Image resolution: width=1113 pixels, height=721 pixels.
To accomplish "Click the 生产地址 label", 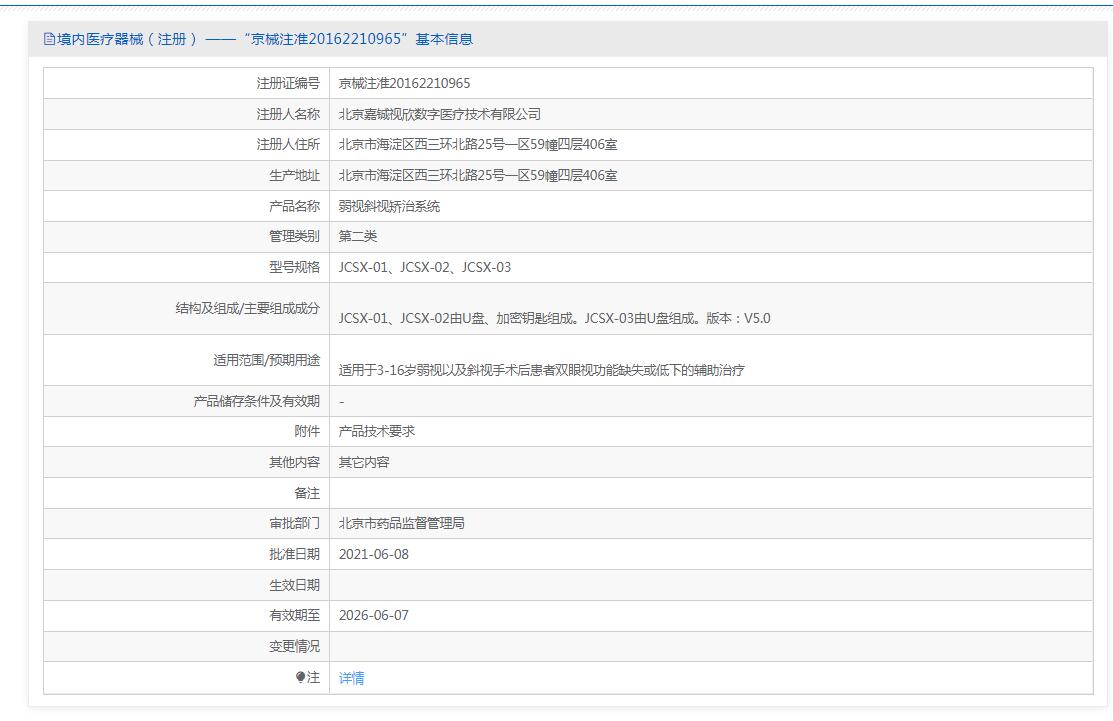I will (x=295, y=175).
